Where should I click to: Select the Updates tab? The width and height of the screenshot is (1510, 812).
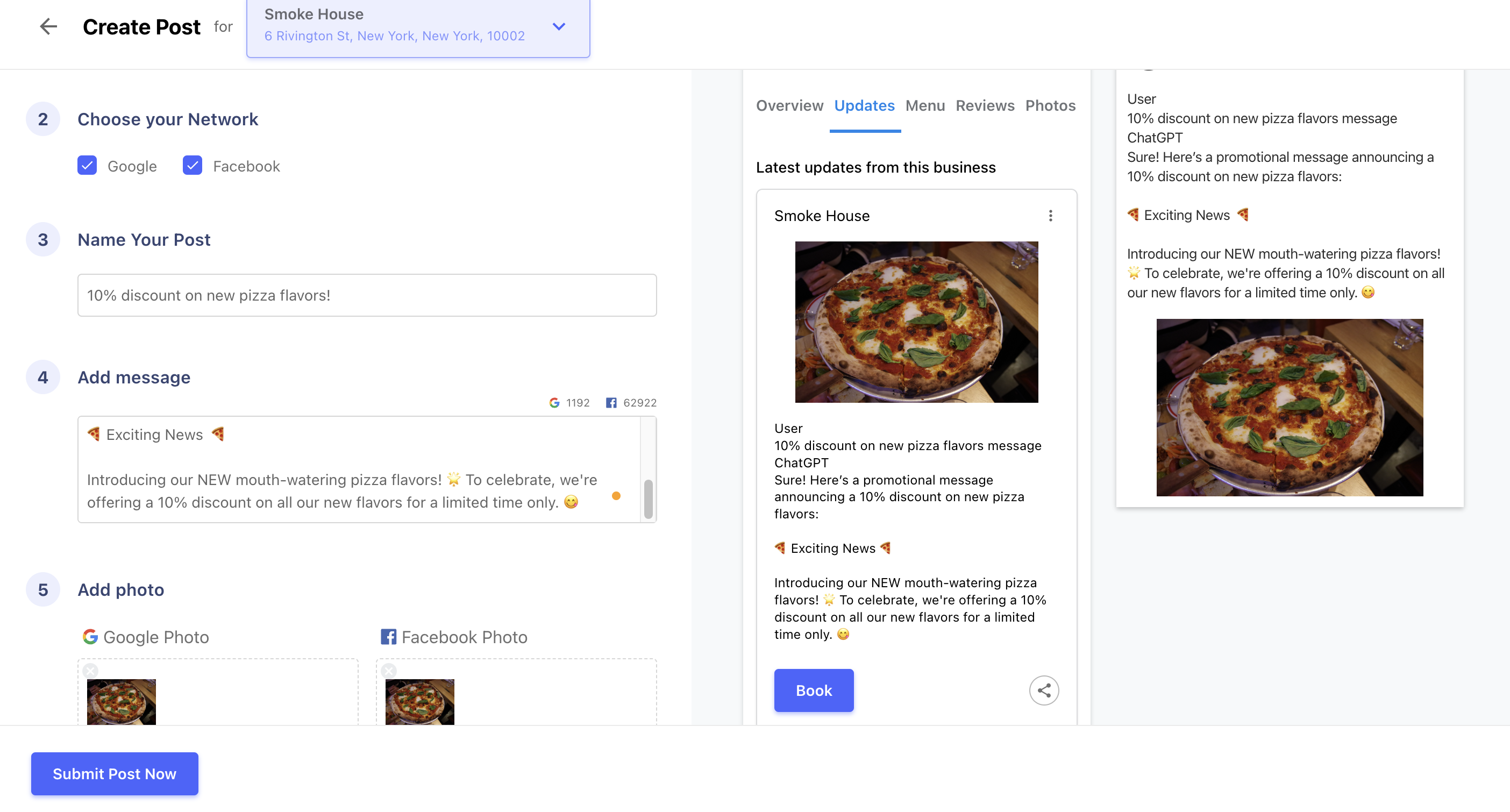(864, 105)
